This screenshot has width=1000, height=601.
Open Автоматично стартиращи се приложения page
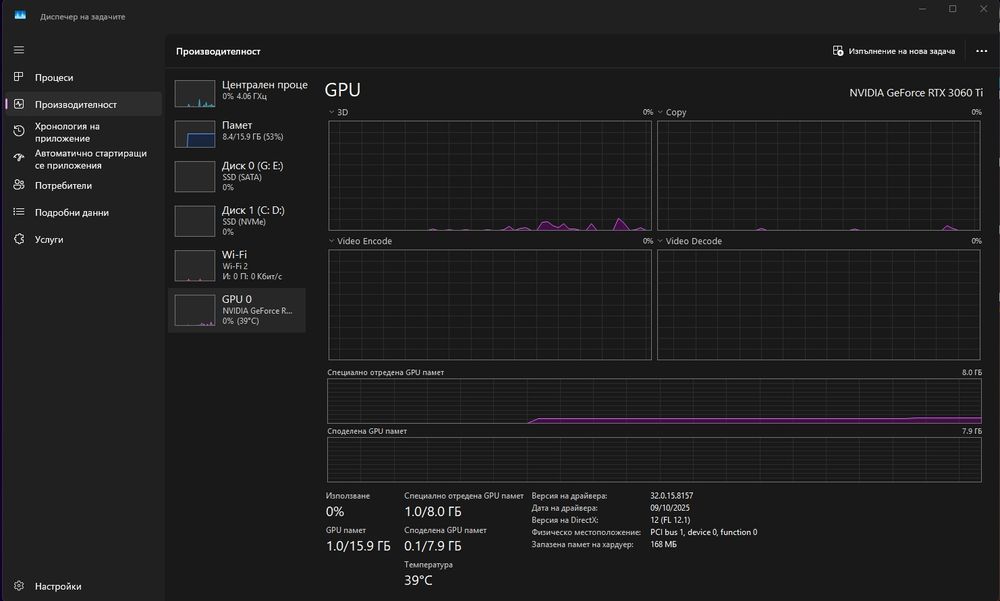click(84, 159)
